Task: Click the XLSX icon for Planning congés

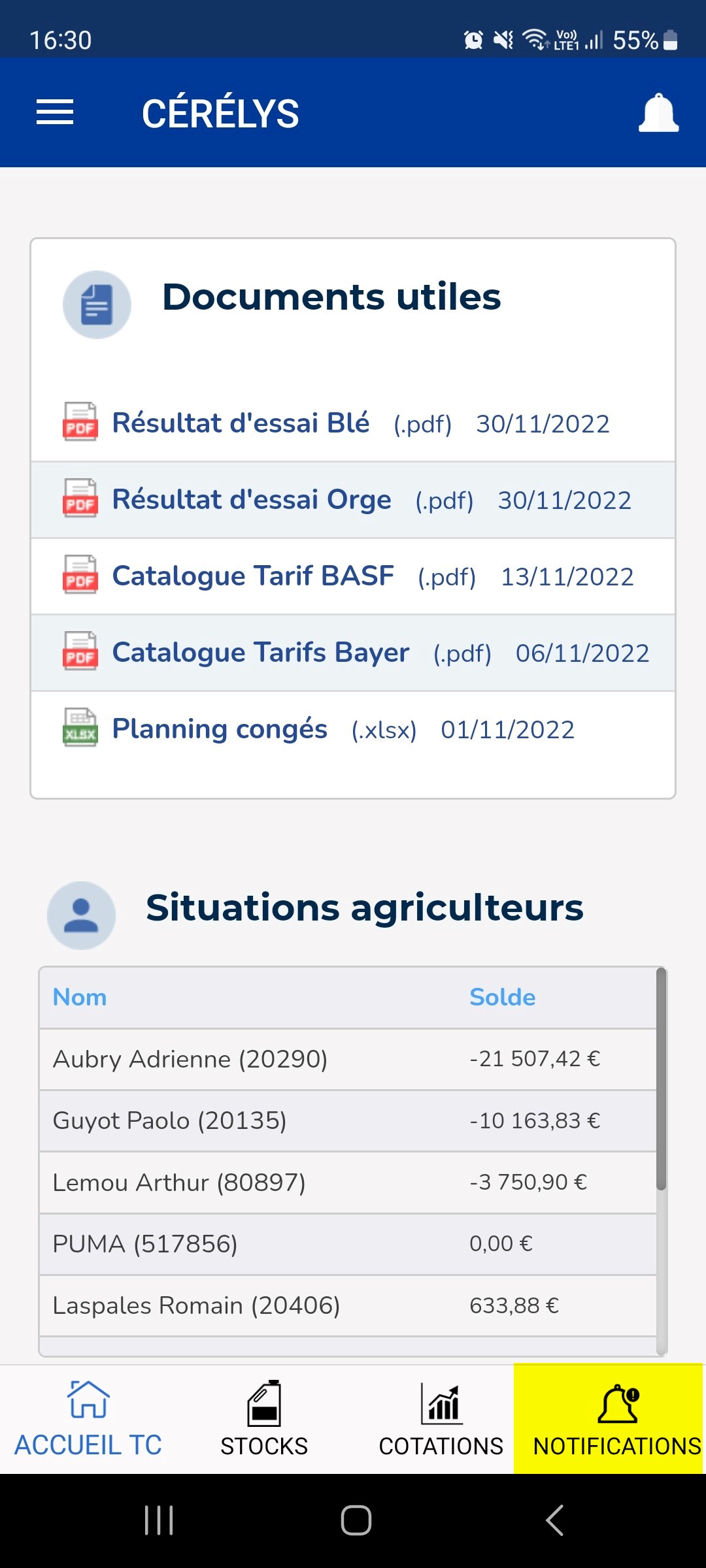Action: click(80, 728)
